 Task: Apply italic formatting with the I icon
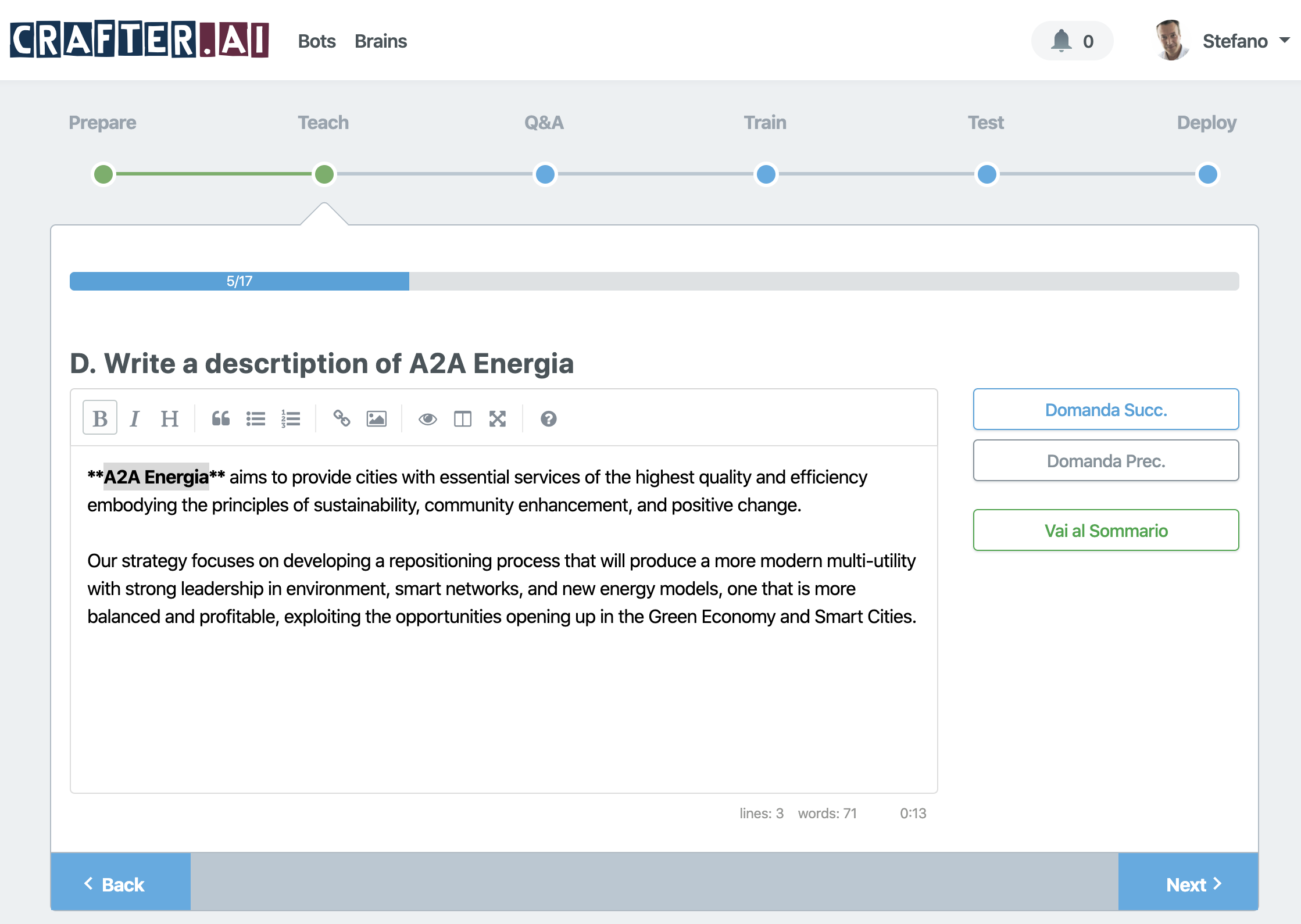134,418
